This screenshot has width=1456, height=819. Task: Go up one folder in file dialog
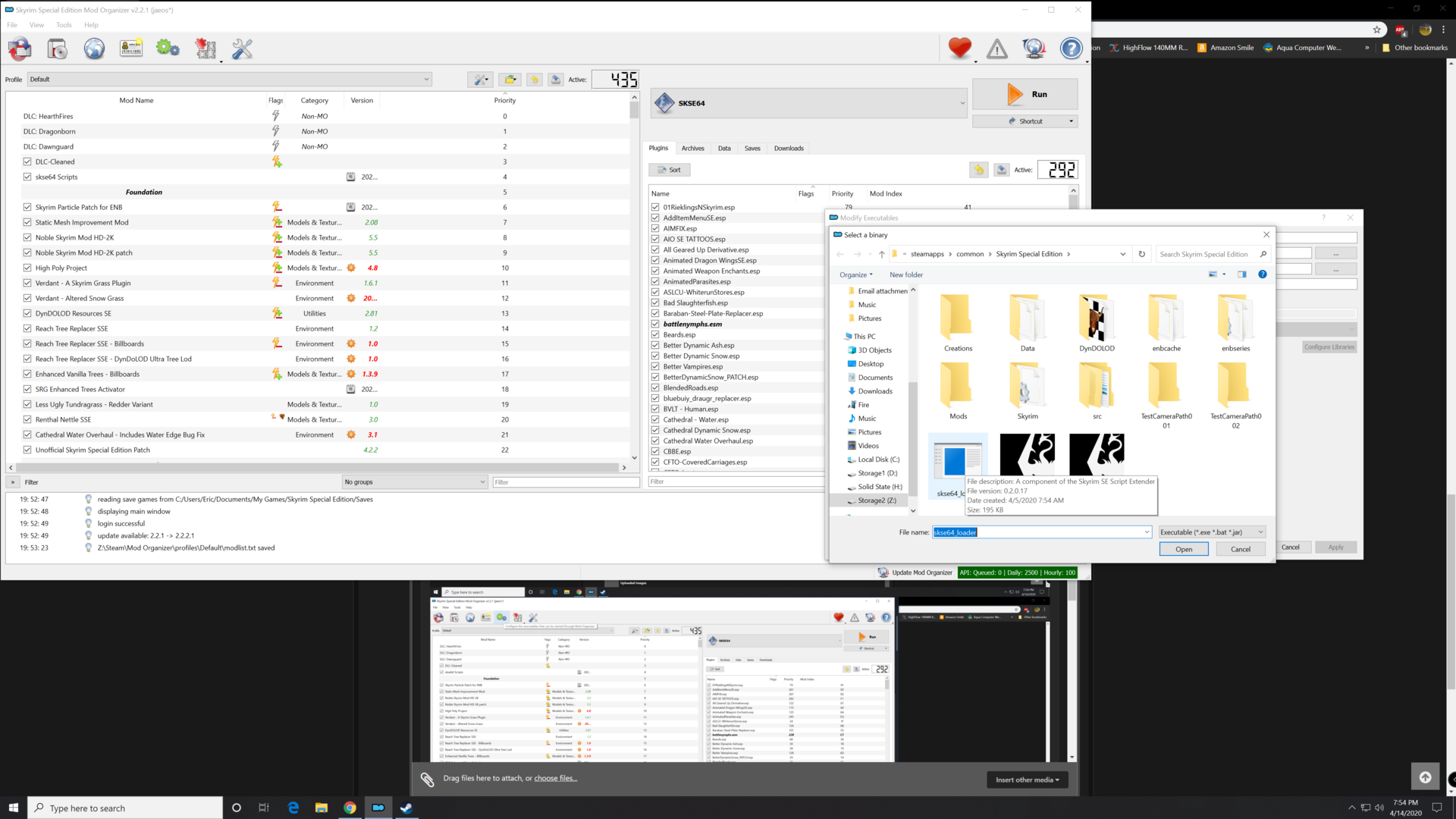[882, 254]
